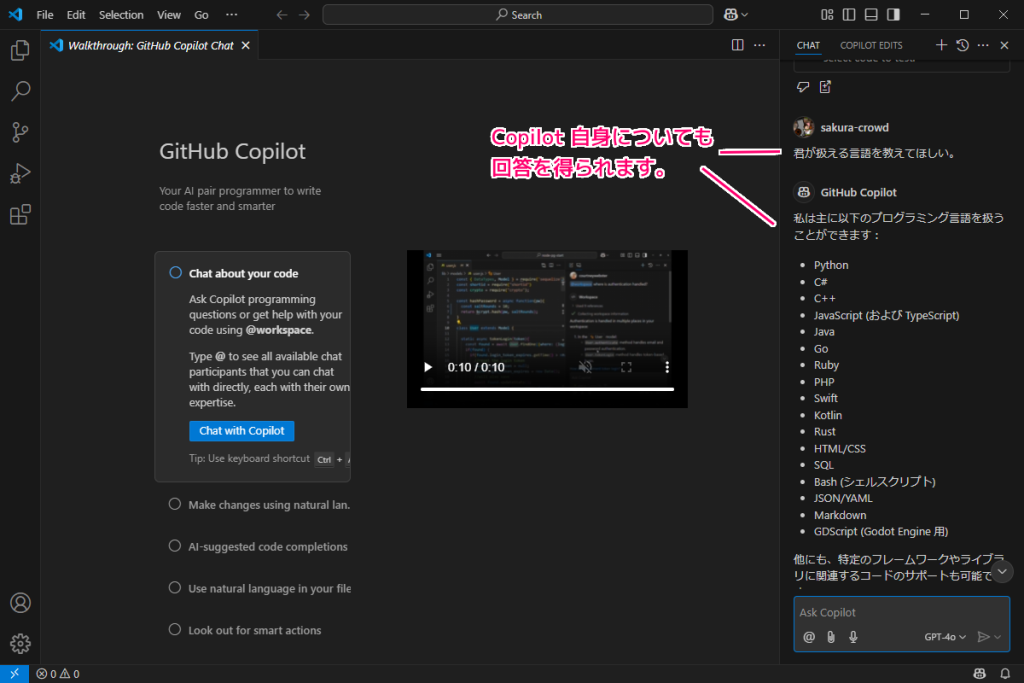Open the Explorer view in activity bar

20,50
